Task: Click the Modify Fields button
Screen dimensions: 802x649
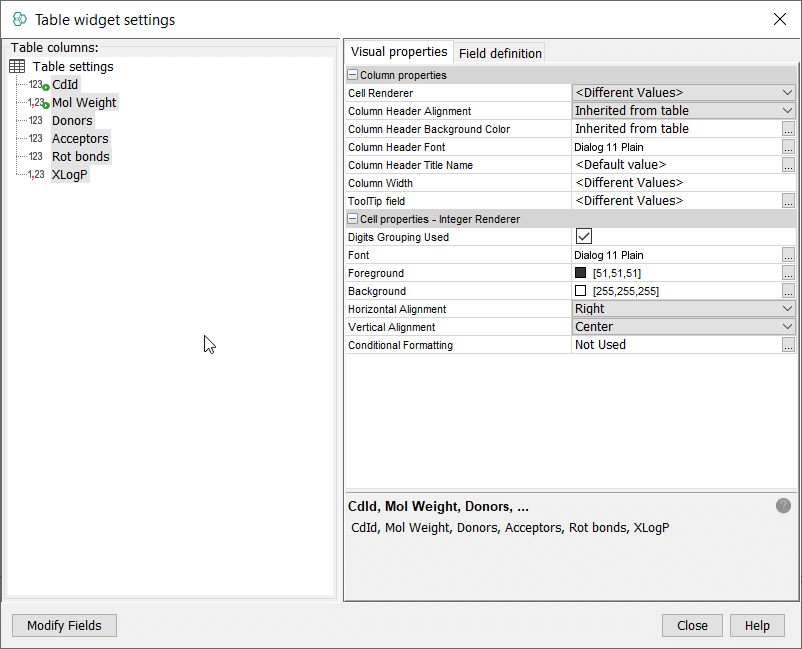Action: [x=64, y=625]
